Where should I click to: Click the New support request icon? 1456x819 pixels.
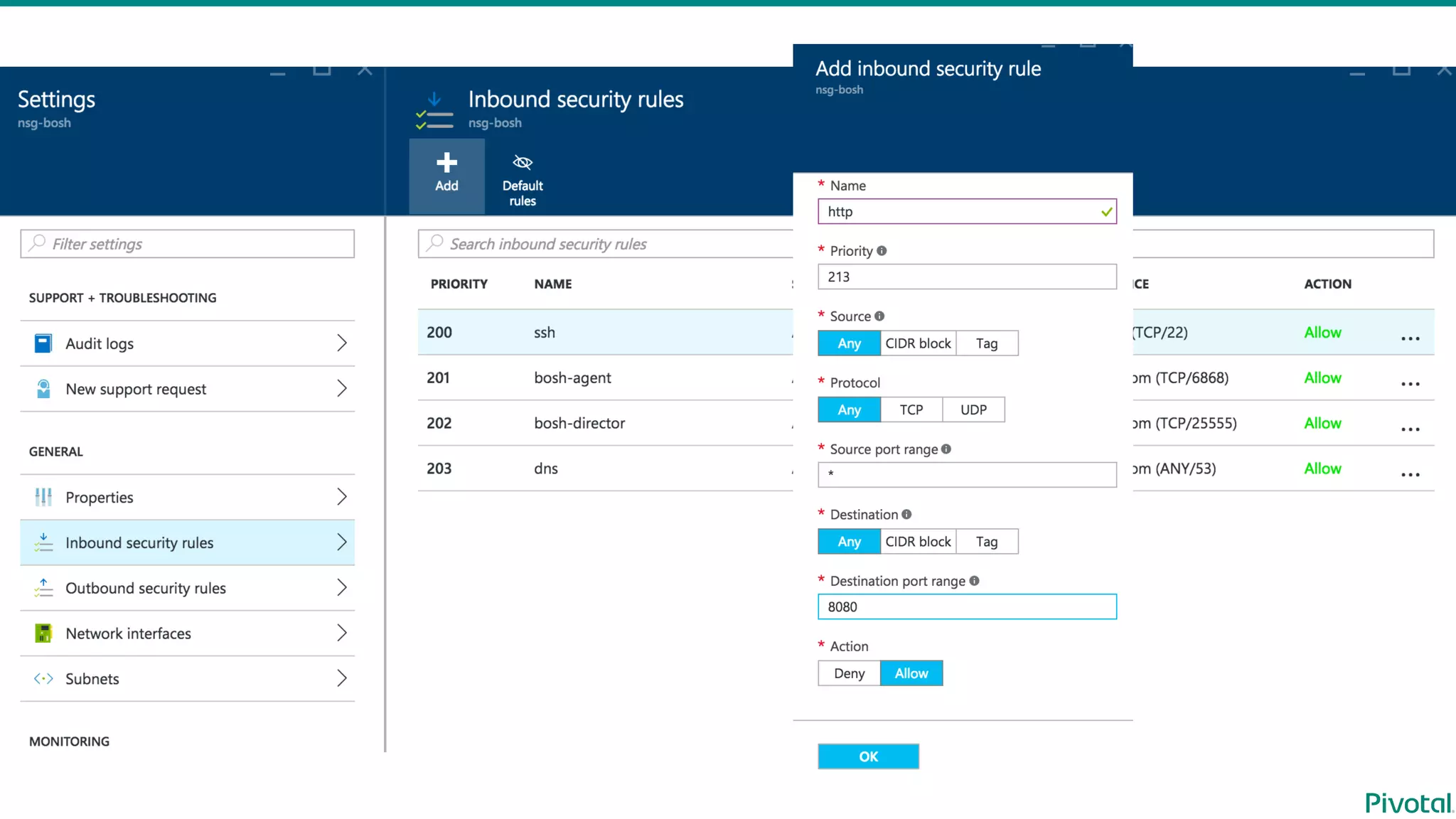click(x=43, y=389)
